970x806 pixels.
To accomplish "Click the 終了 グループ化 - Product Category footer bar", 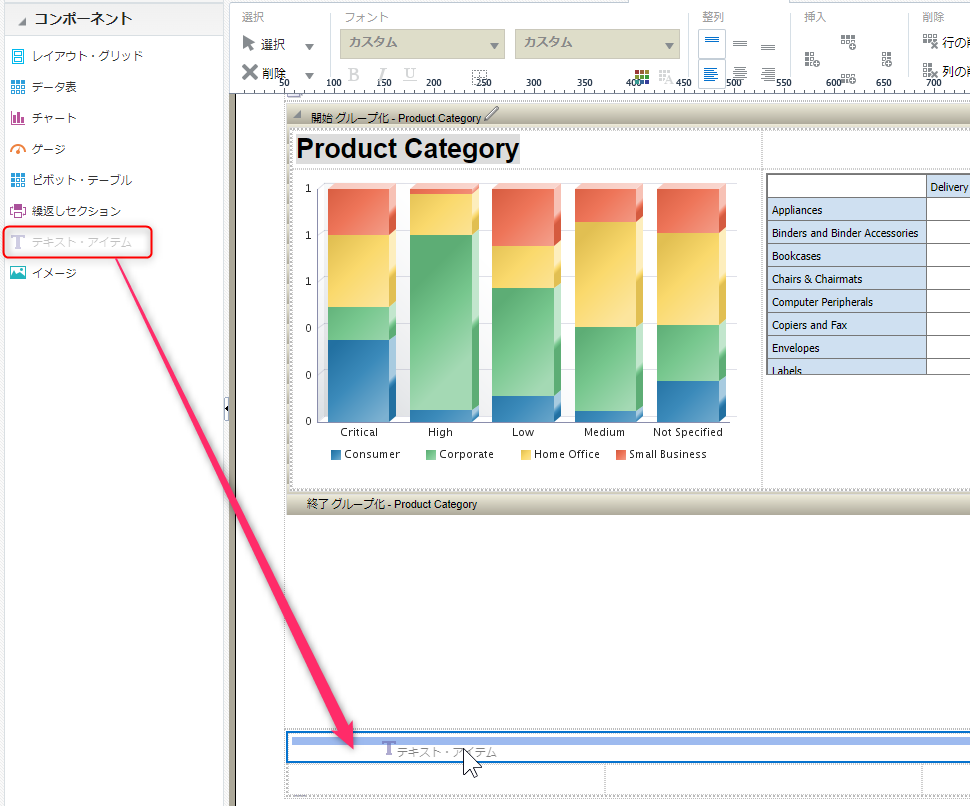I will click(x=628, y=504).
